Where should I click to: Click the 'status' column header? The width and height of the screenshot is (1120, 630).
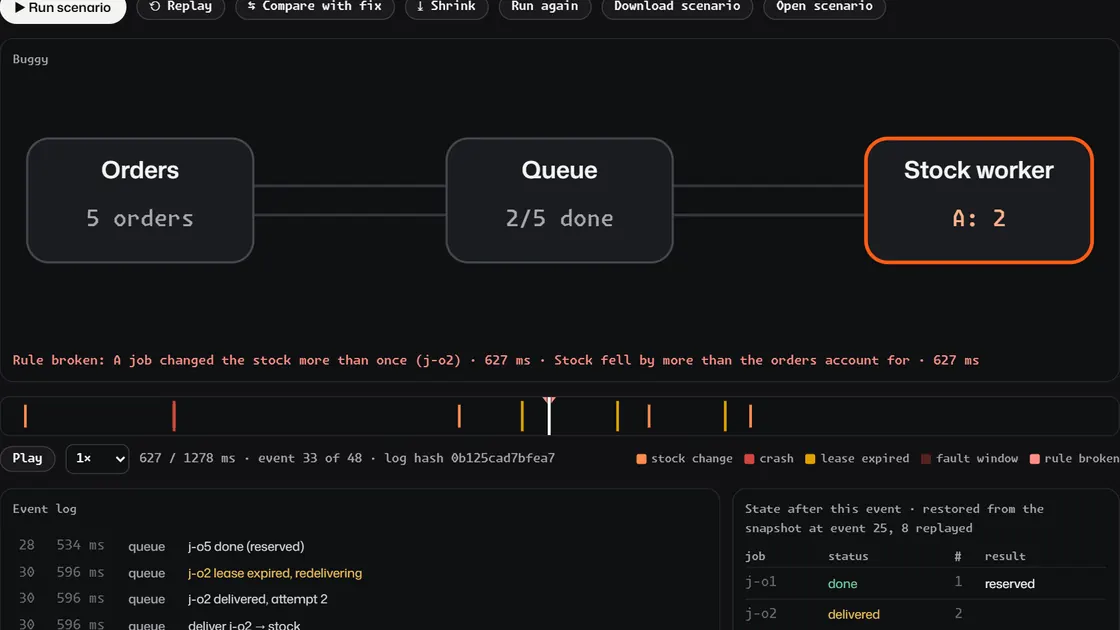pos(848,556)
